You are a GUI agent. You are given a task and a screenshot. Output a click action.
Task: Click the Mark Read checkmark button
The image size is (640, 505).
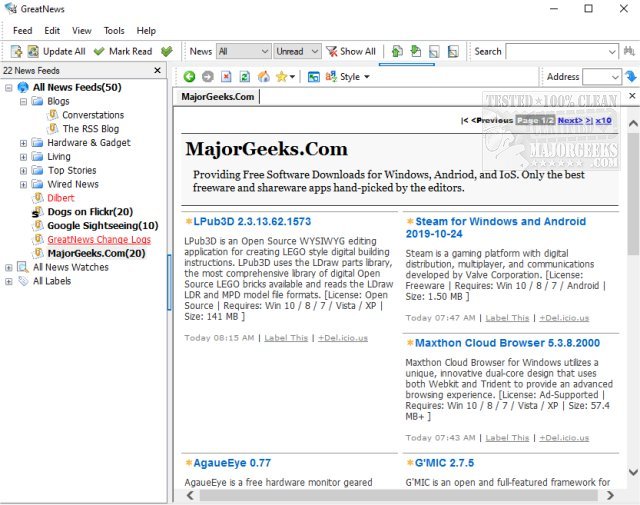(123, 51)
